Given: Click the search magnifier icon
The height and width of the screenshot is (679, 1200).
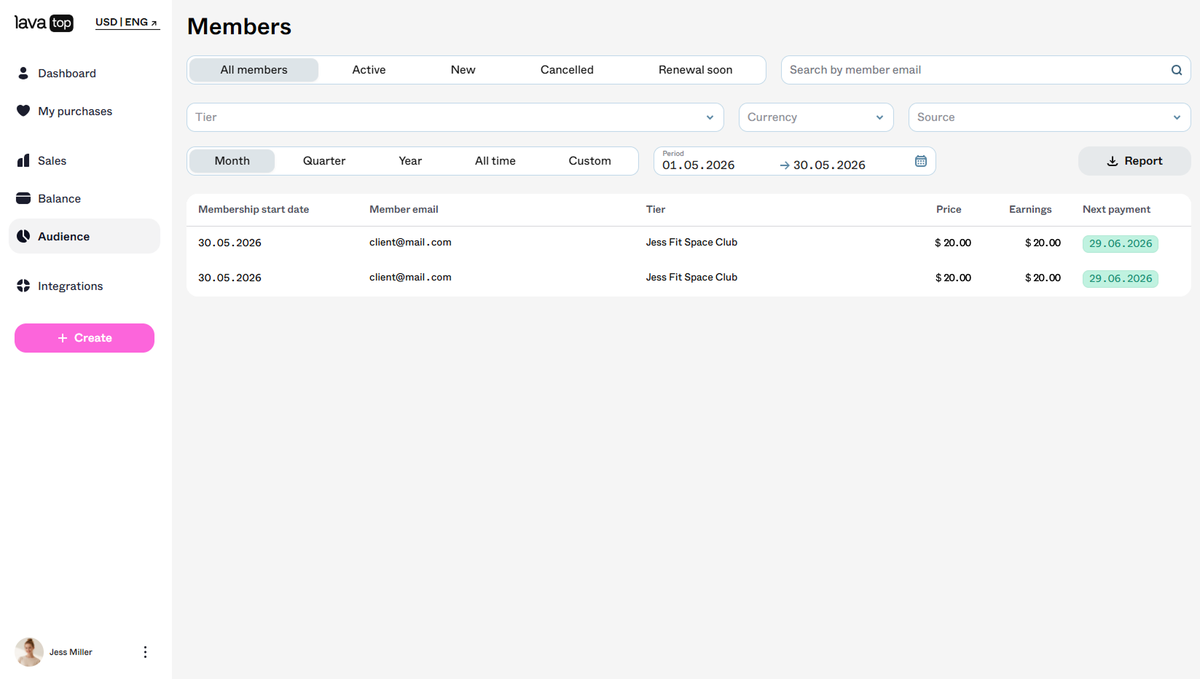Looking at the screenshot, I should [1176, 70].
